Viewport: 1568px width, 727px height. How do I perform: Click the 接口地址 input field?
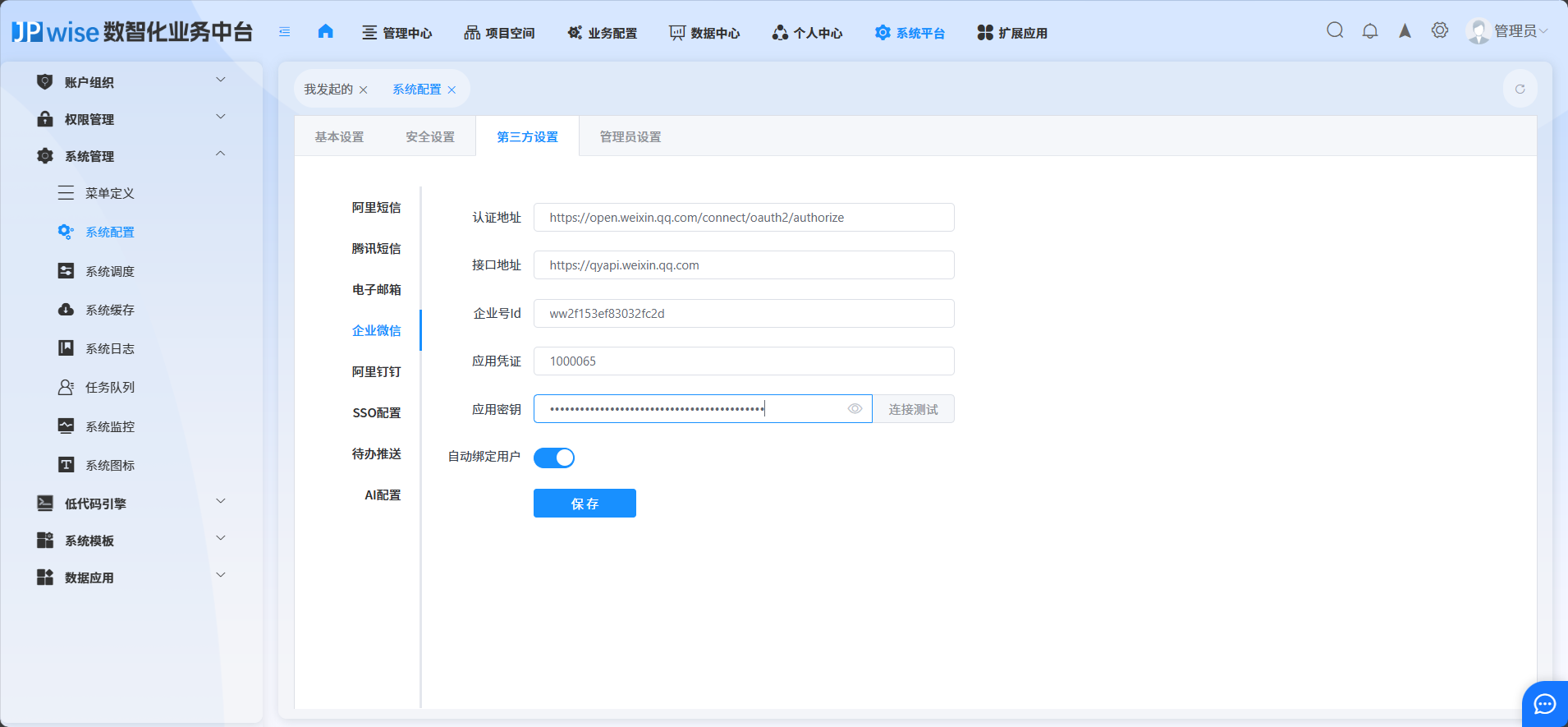(x=744, y=265)
